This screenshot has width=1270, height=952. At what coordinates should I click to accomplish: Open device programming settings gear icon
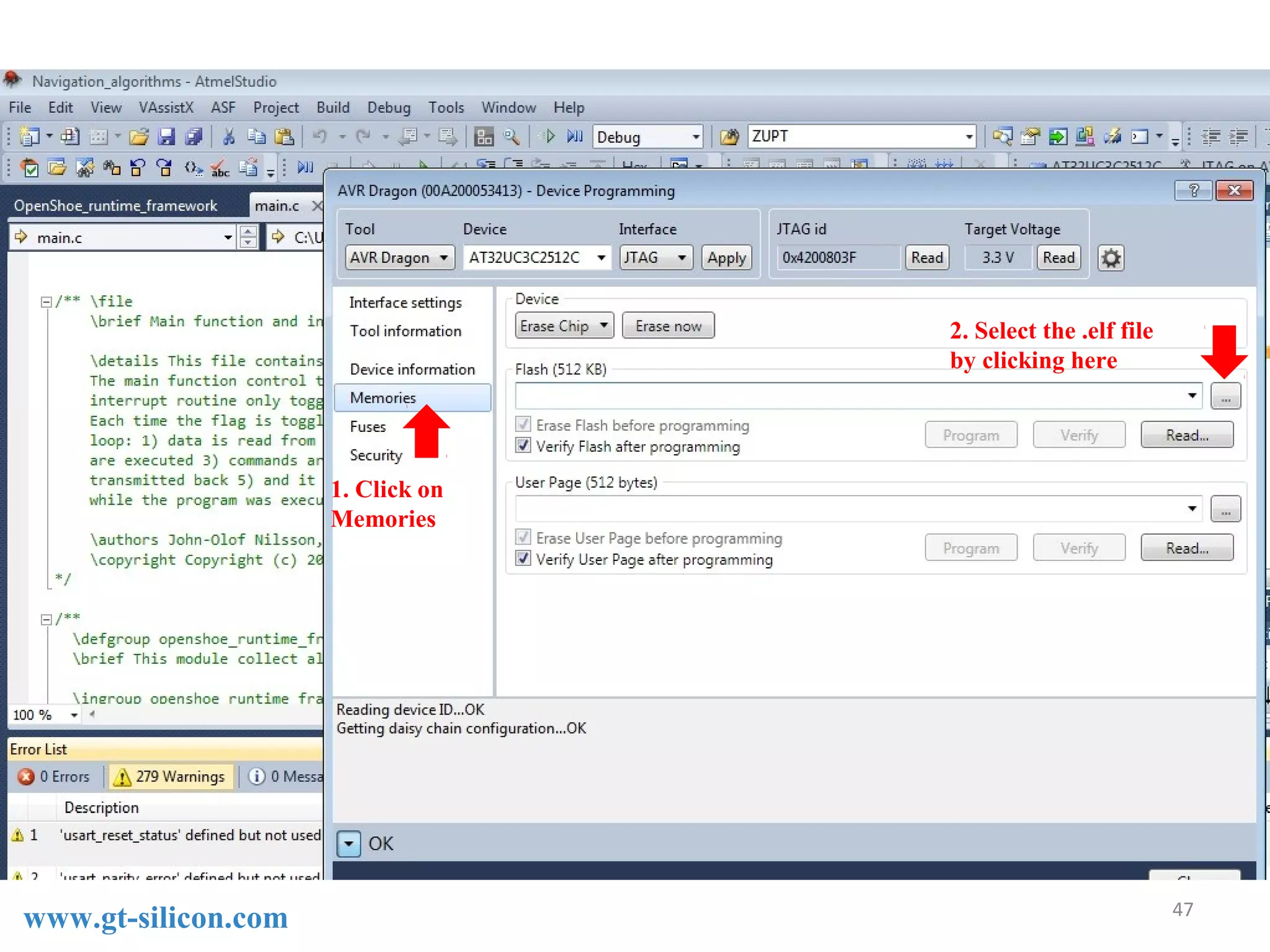tap(1110, 258)
